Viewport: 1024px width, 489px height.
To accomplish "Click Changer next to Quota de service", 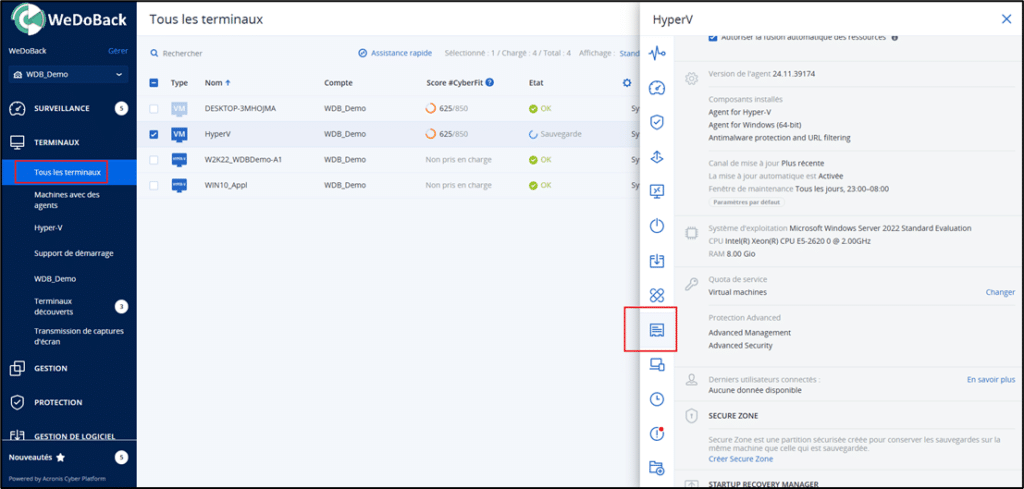I will 1000,292.
